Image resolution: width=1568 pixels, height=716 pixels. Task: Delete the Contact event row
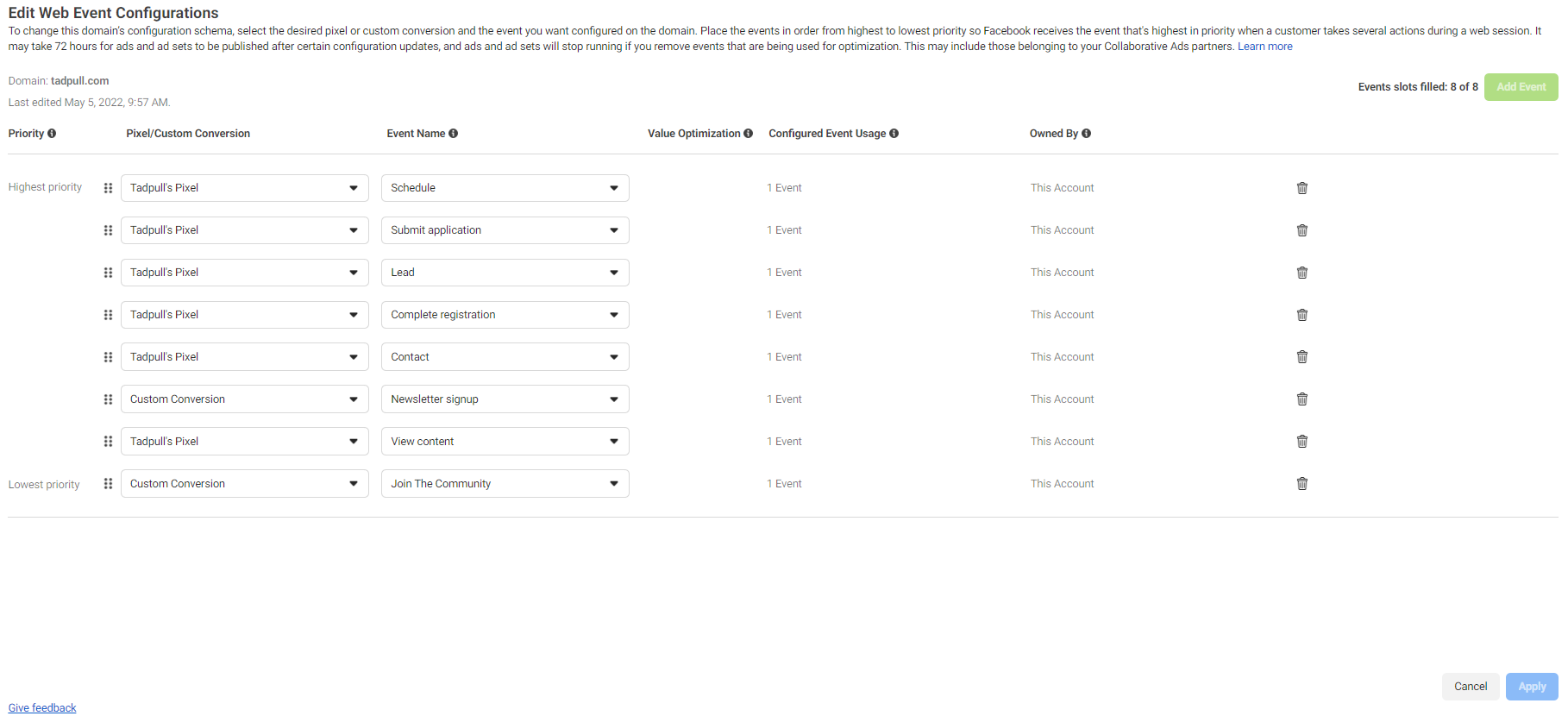coord(1302,357)
